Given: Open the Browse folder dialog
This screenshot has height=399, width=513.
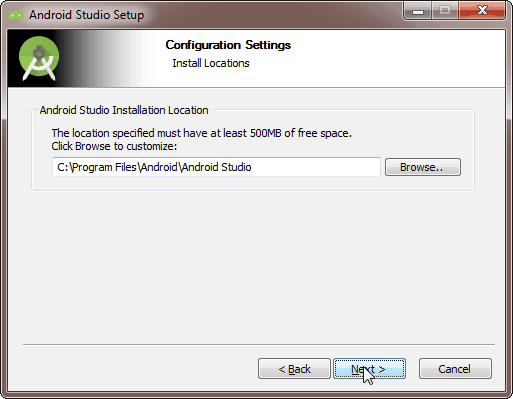Looking at the screenshot, I should click(x=423, y=167).
